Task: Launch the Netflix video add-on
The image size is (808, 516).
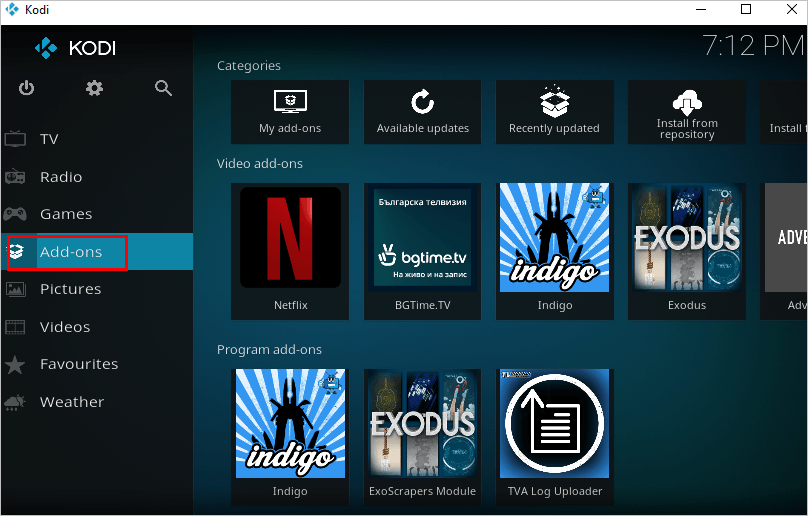Action: pos(290,252)
